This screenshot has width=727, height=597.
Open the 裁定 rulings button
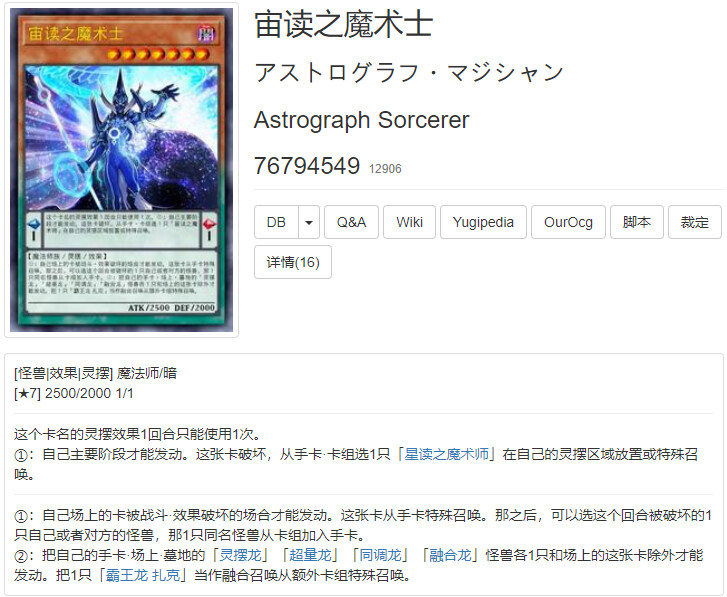tap(695, 222)
